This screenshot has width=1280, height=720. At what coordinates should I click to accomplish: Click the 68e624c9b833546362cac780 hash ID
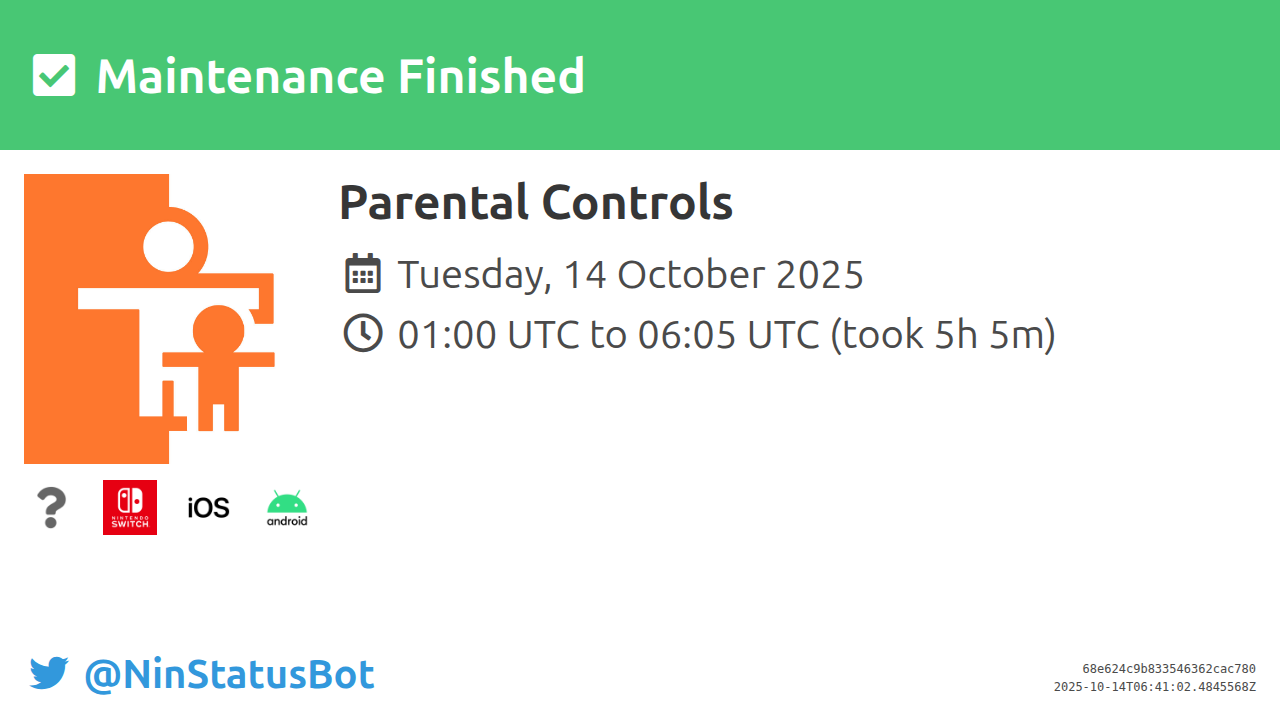point(1168,669)
